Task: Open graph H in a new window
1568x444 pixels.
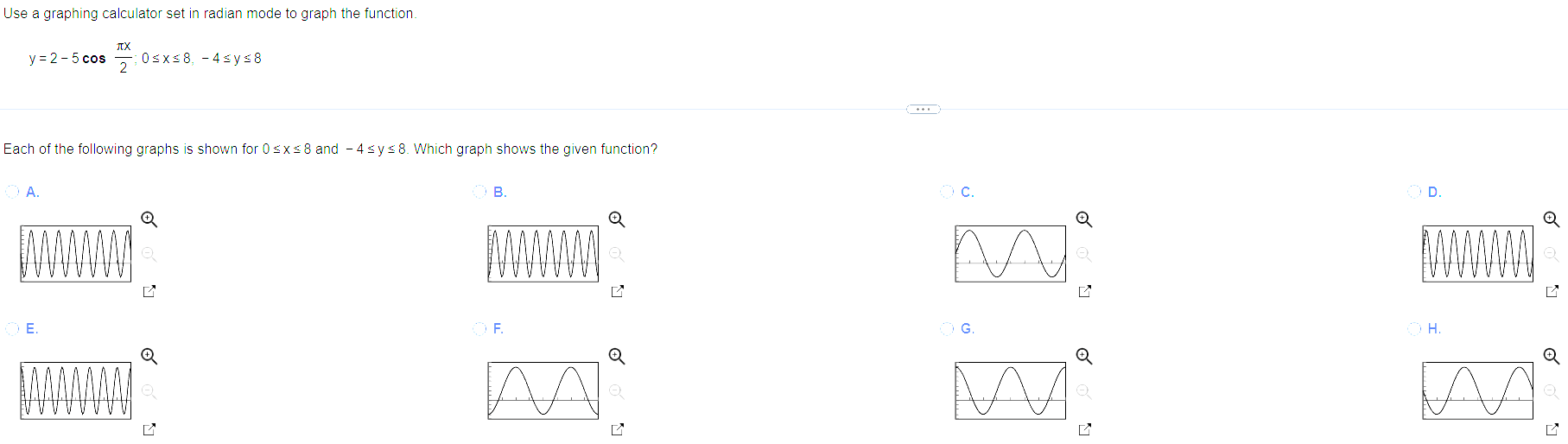Action: 1552,428
